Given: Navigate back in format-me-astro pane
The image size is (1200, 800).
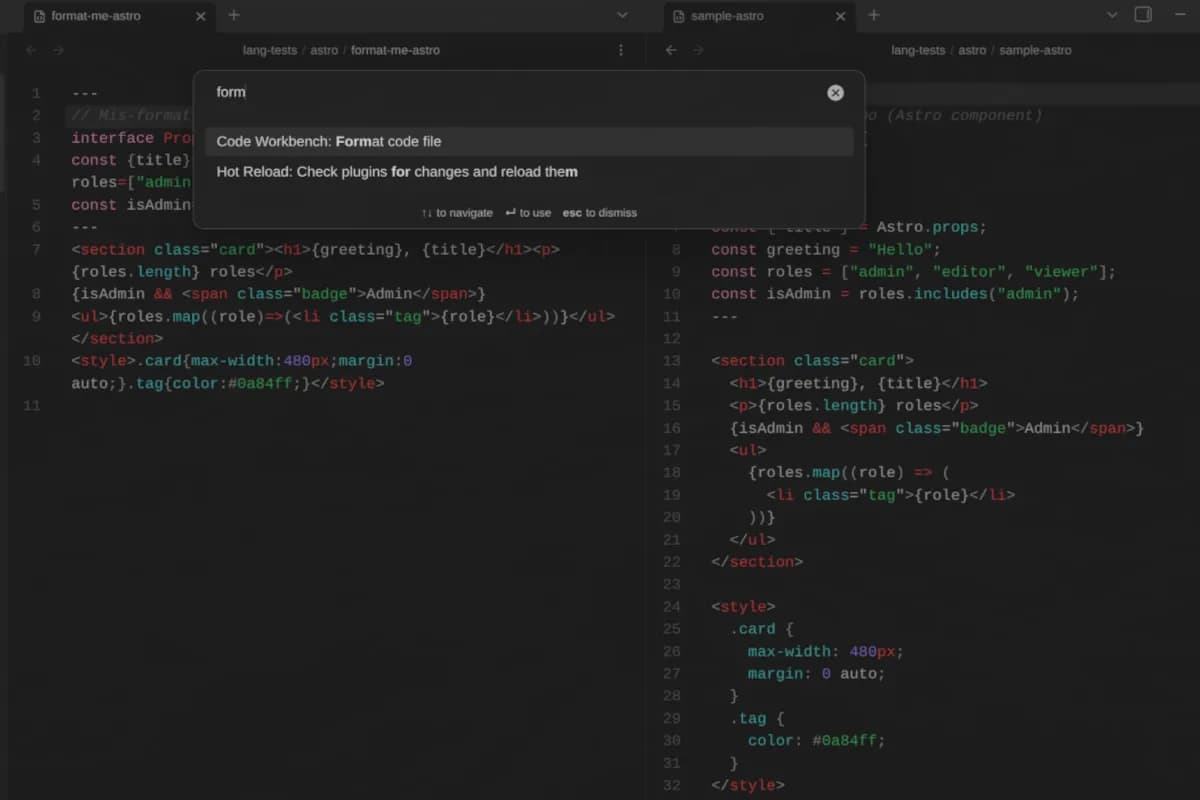Looking at the screenshot, I should [x=31, y=50].
